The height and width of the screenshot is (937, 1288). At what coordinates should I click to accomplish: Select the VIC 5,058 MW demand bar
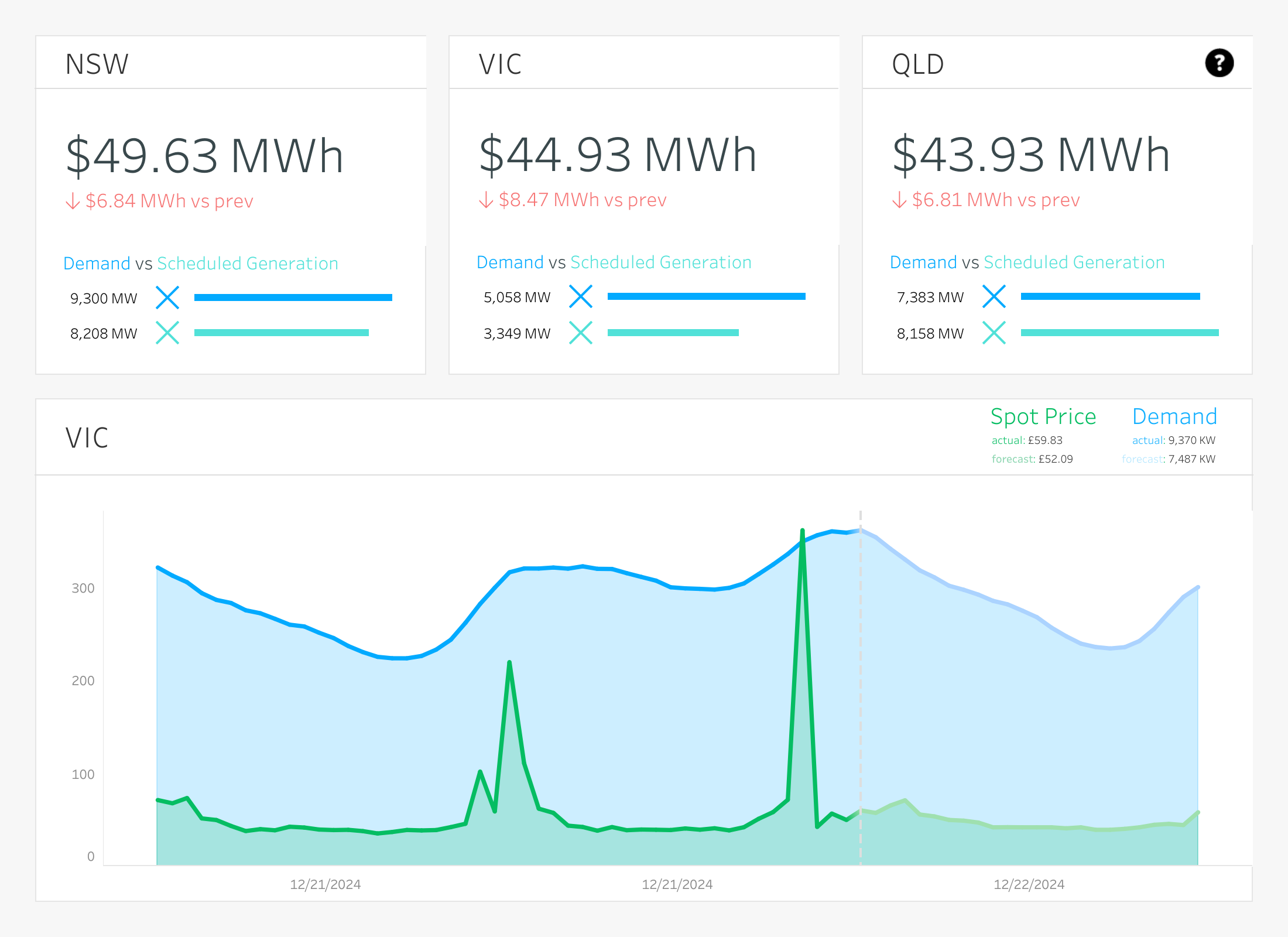click(x=707, y=296)
